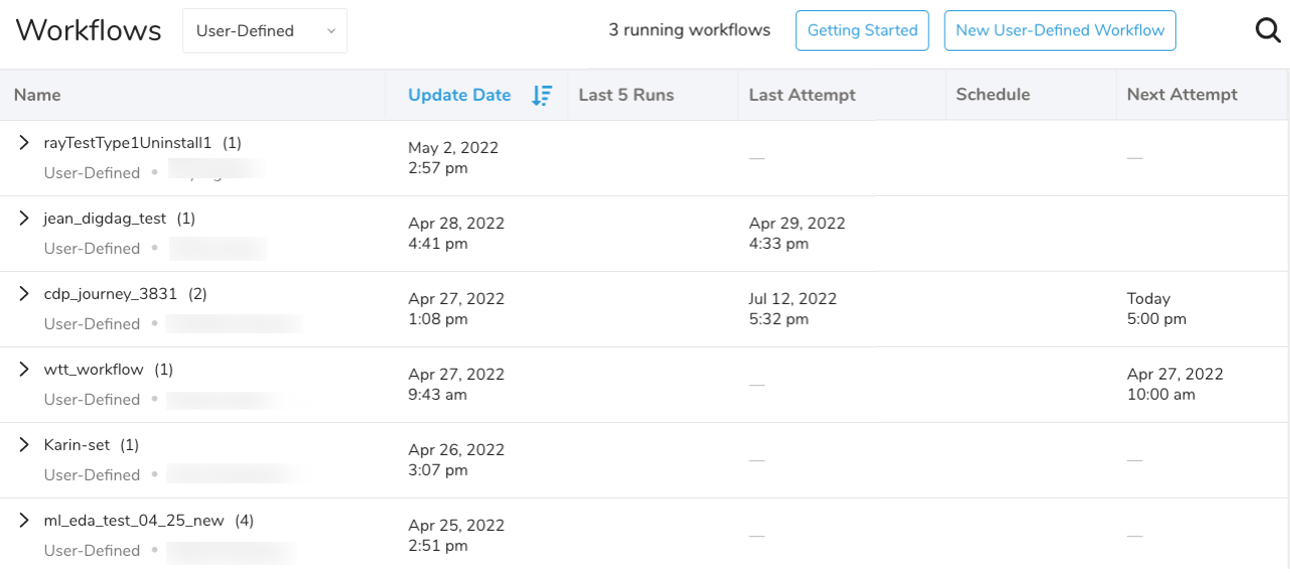This screenshot has height=573, width=1290.
Task: Expand the cdp_journey_3831 workflow row
Action: pyautogui.click(x=25, y=294)
